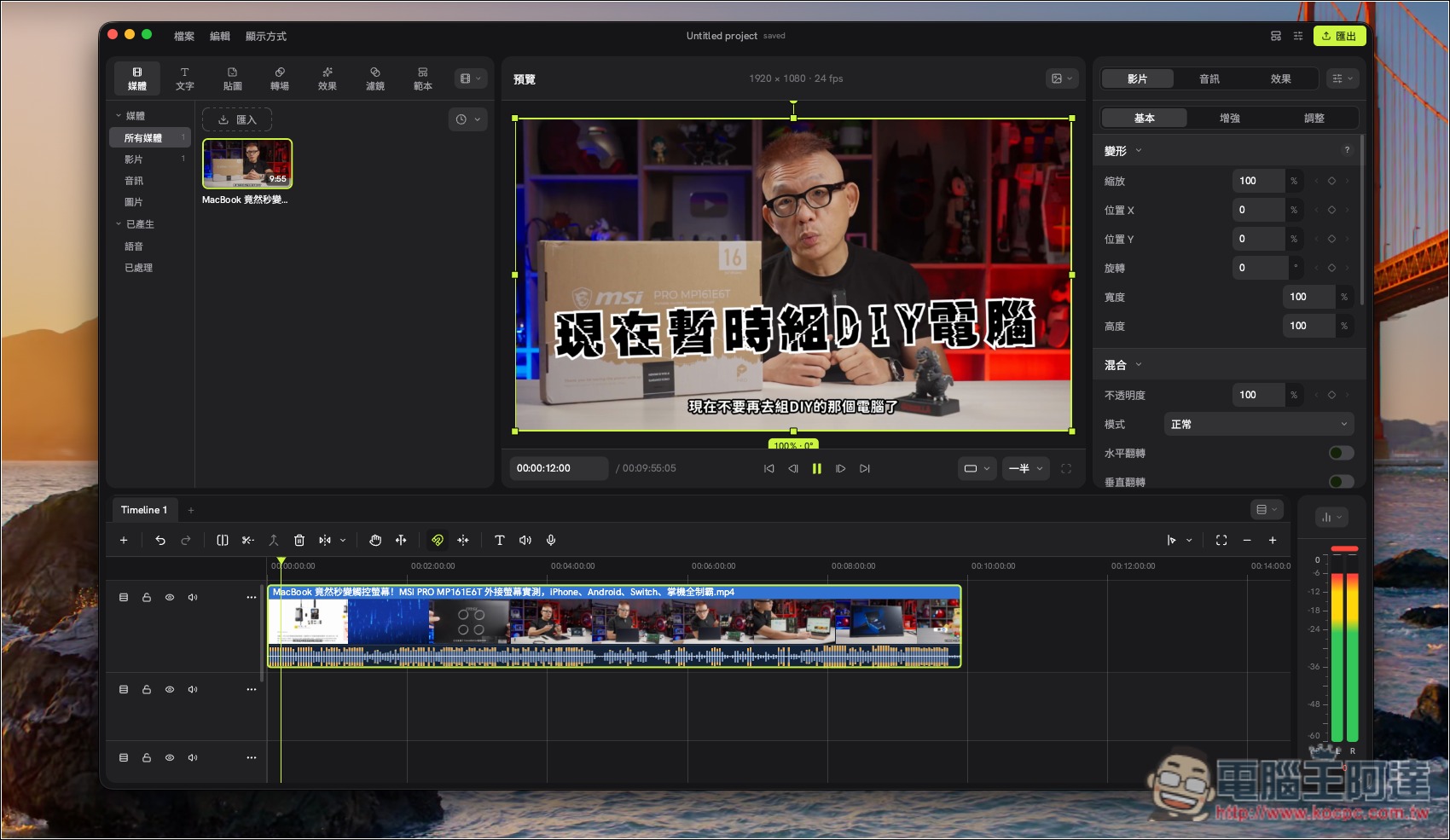Add a new timeline tab
Viewport: 1450px width, 840px height.
pyautogui.click(x=191, y=510)
